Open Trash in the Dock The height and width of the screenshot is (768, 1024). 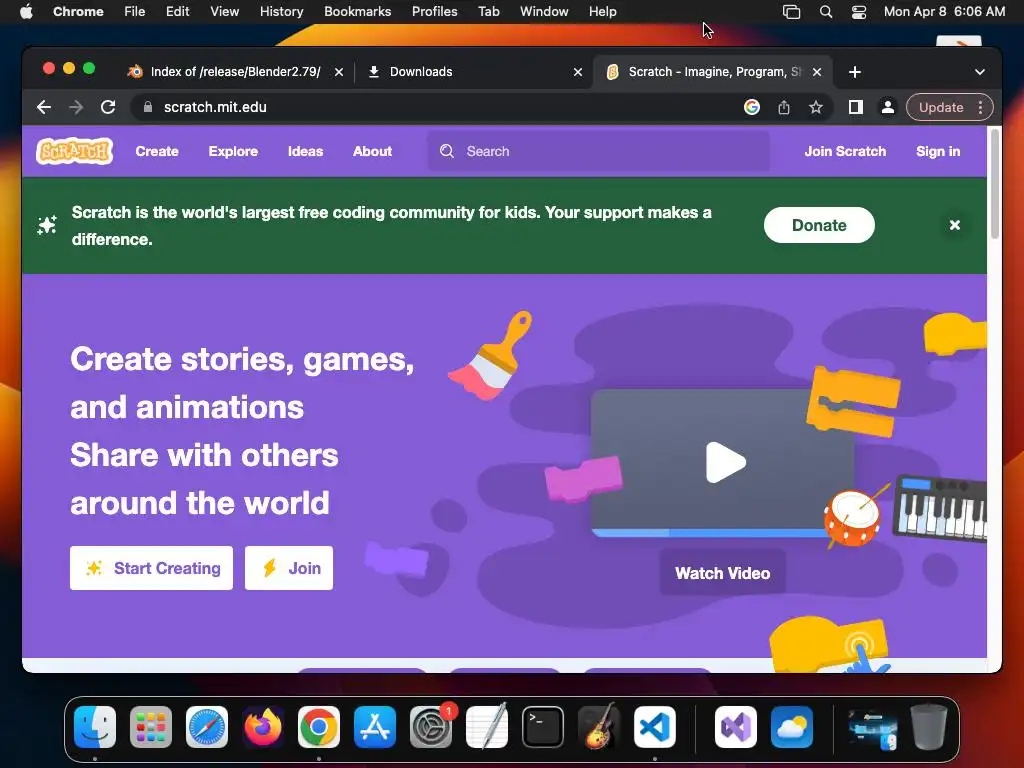929,727
